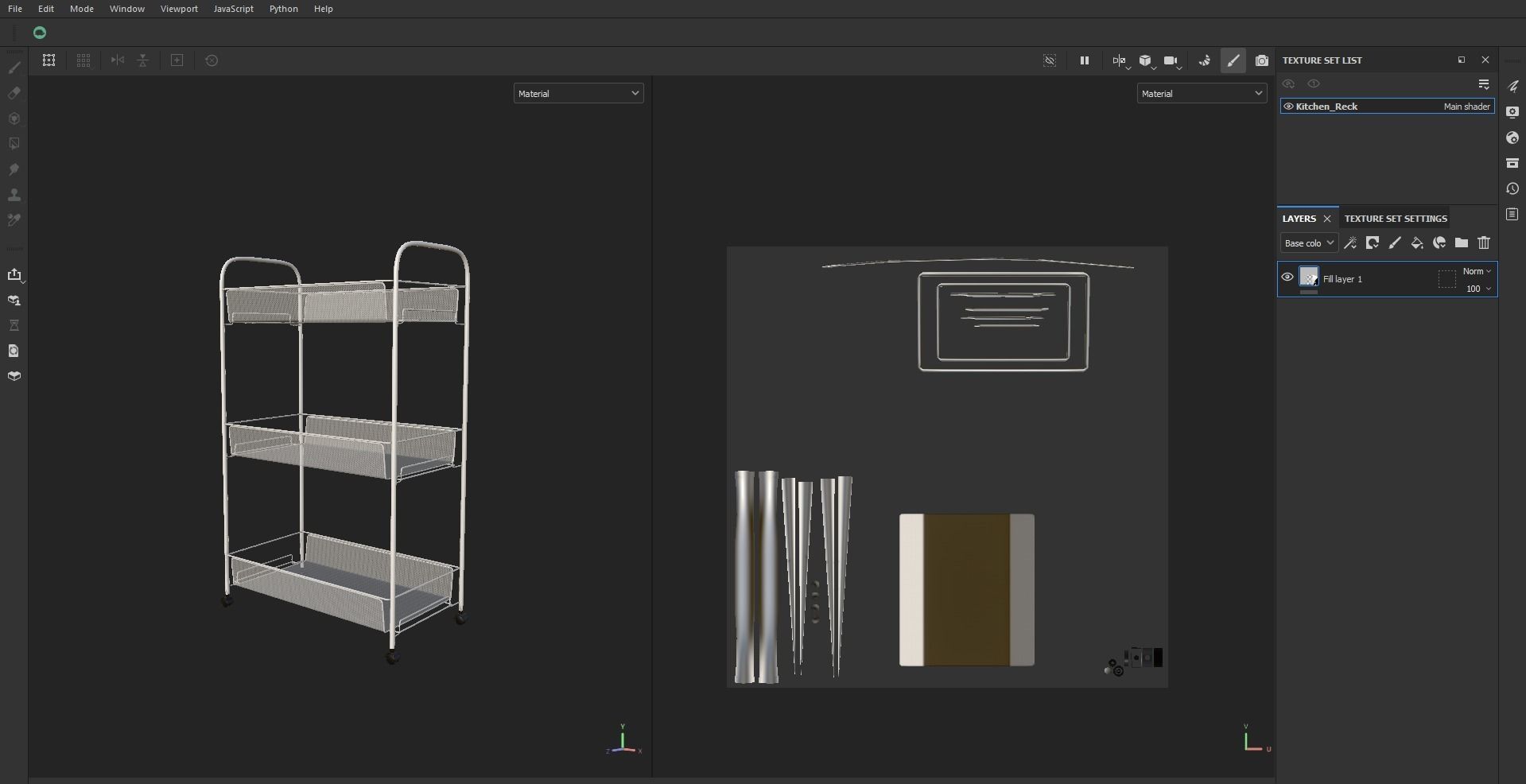Toggle Kitchen_Reck texture set visibility eye
Viewport: 1526px width, 784px height.
pyautogui.click(x=1288, y=107)
